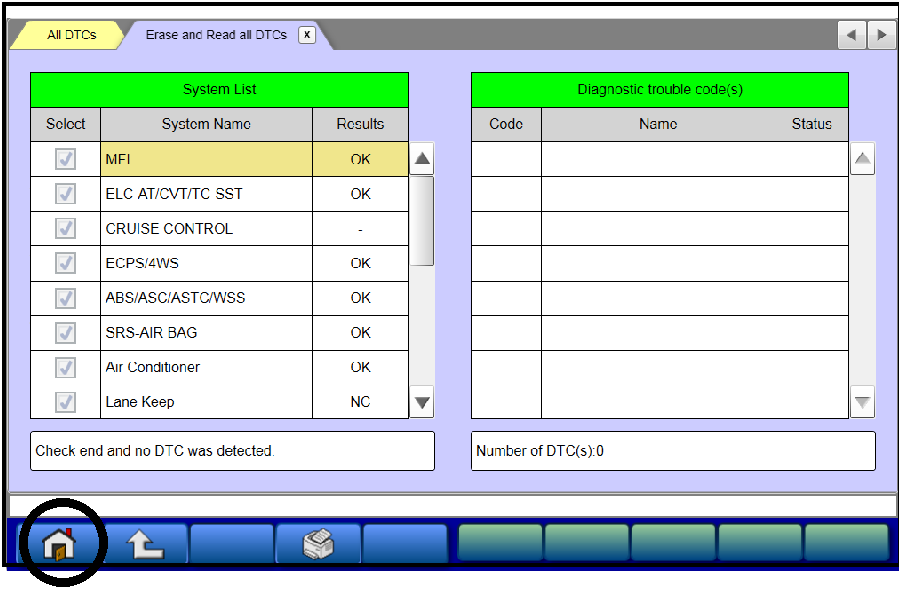Image resolution: width=901 pixels, height=589 pixels.
Task: Click the printer icon in toolbar
Action: 318,545
